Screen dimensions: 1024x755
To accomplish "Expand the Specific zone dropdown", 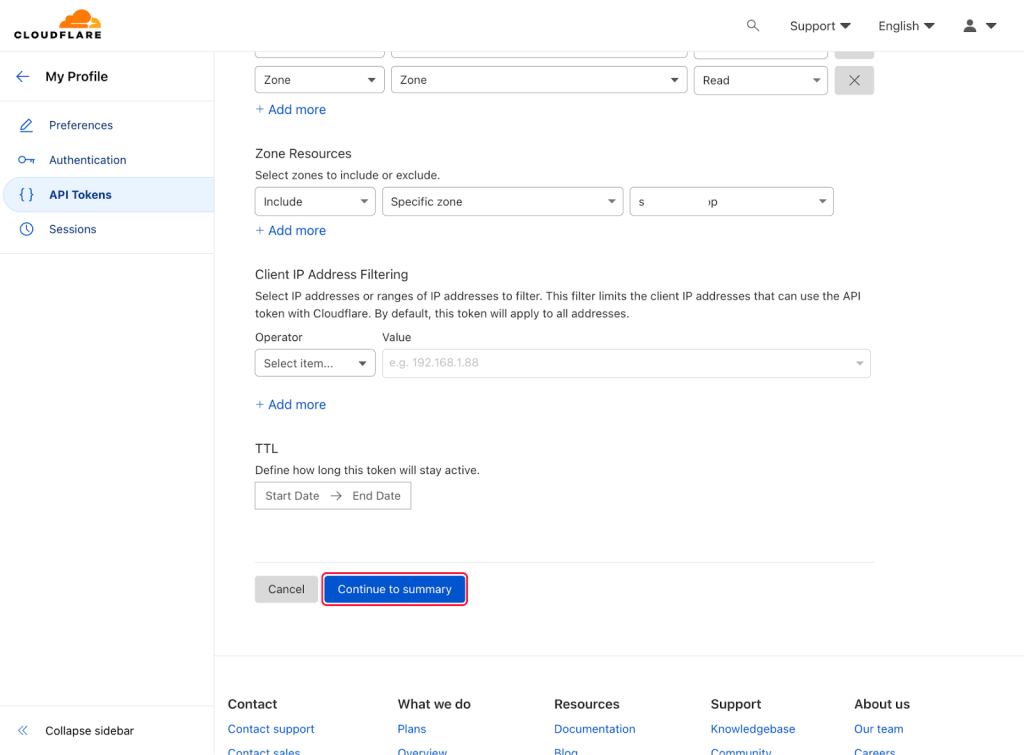I will [502, 202].
